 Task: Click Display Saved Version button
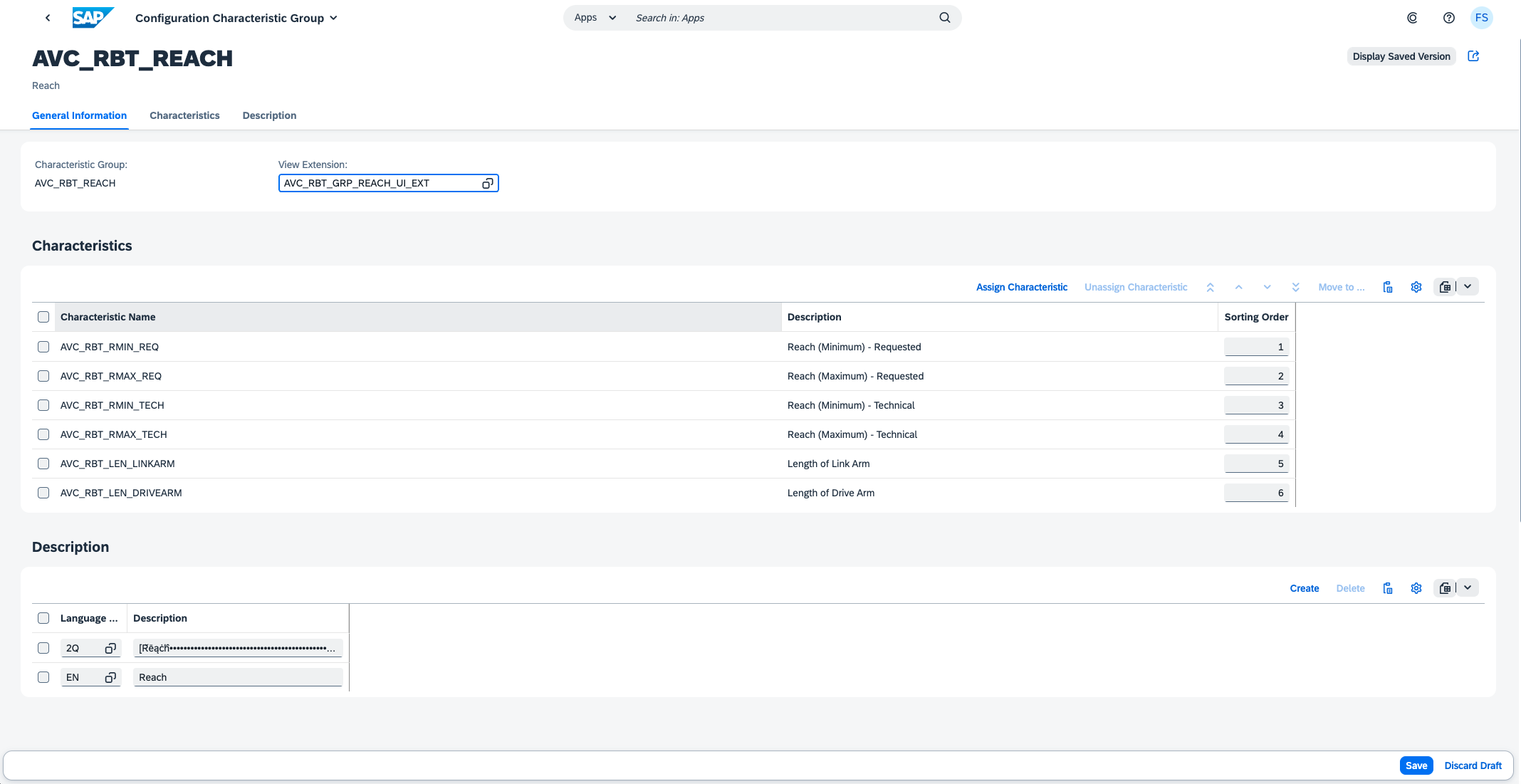(x=1401, y=56)
